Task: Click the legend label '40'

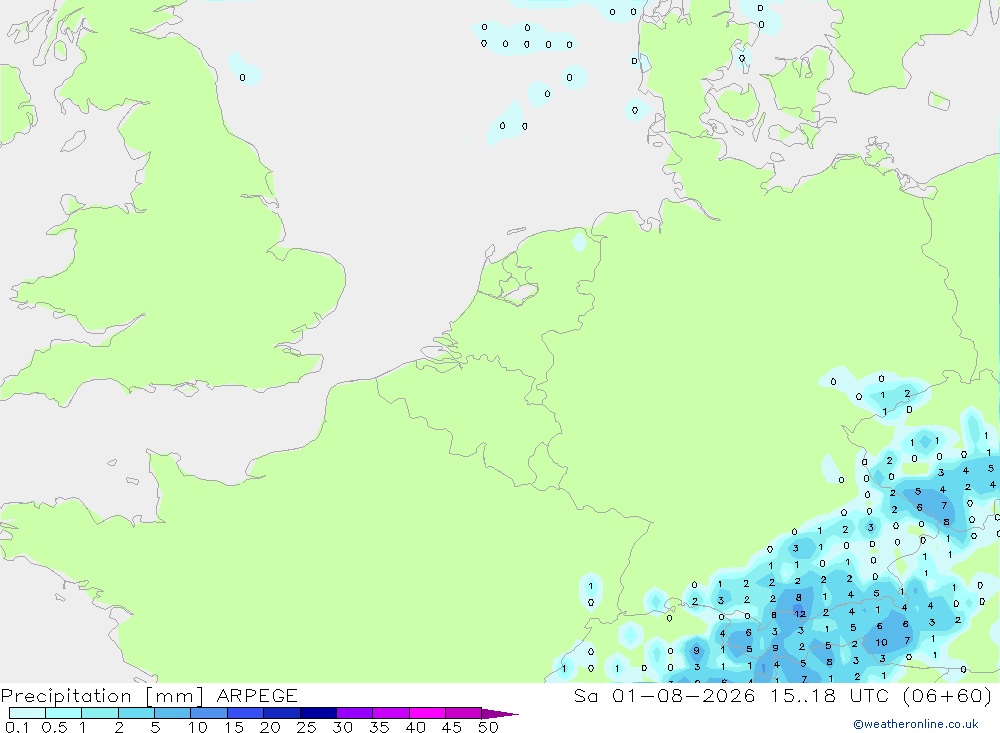Action: point(415,727)
